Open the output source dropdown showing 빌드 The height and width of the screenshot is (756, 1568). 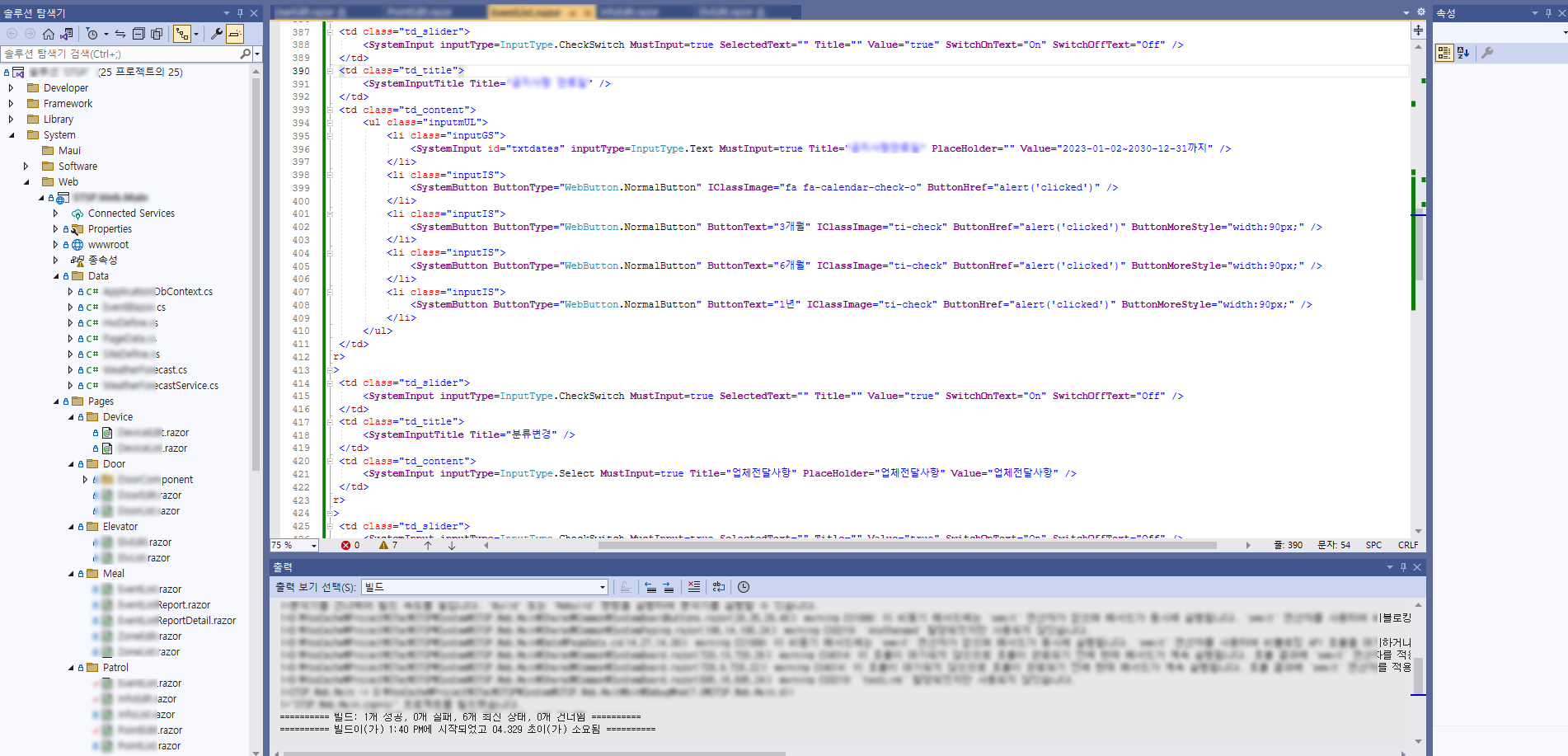pos(485,587)
